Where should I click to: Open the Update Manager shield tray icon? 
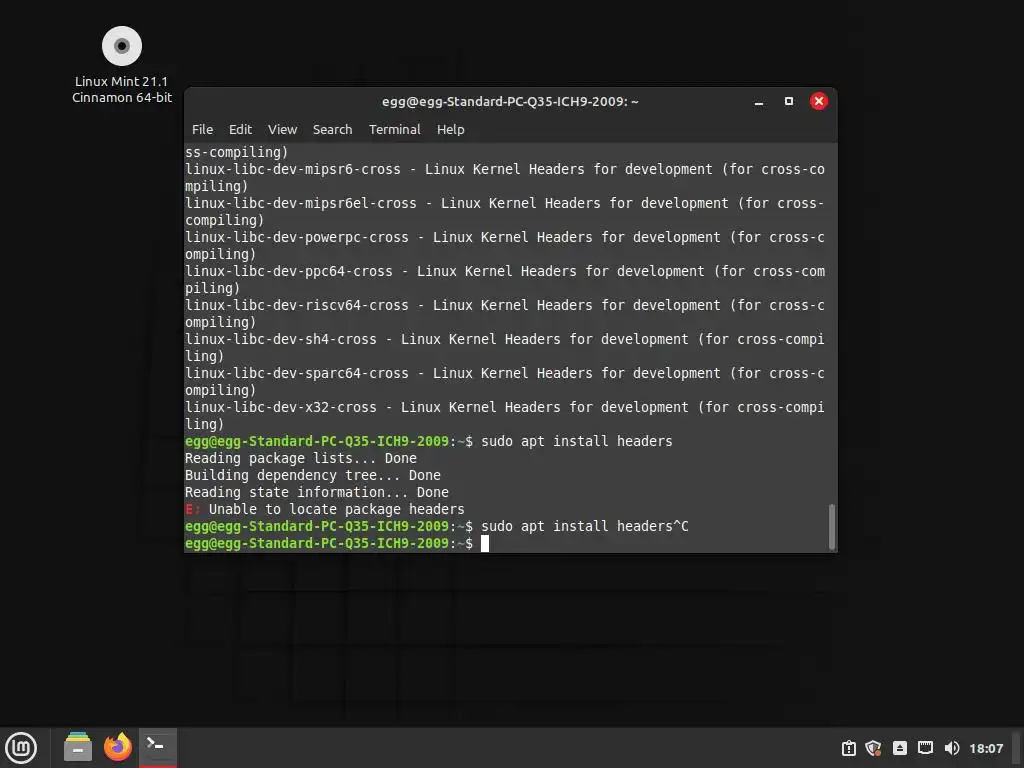point(873,748)
